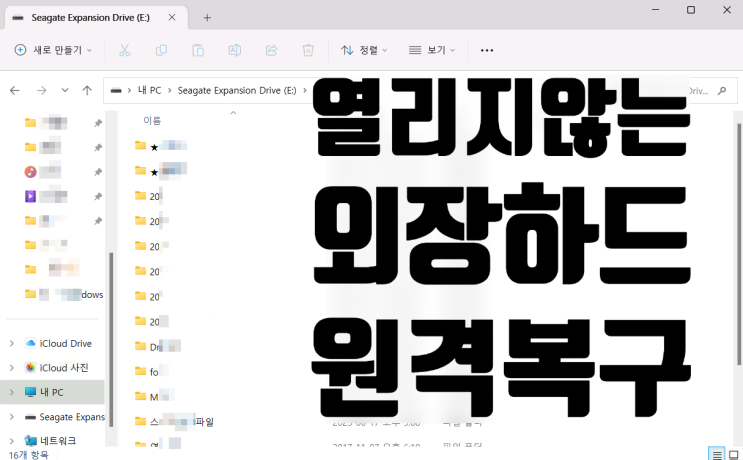Select the folder starting with fo

coord(152,371)
